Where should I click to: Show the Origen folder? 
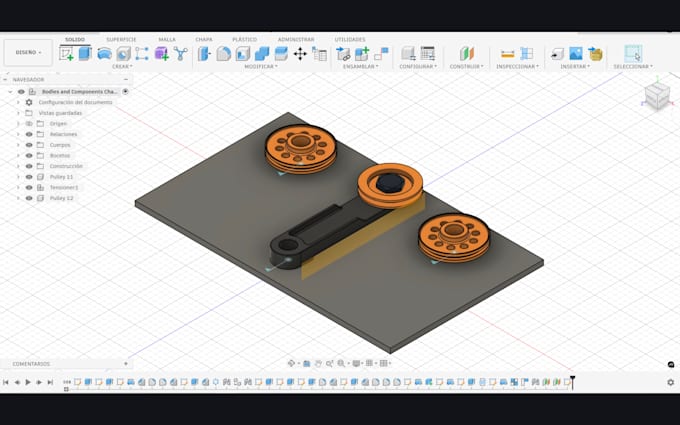pos(29,124)
